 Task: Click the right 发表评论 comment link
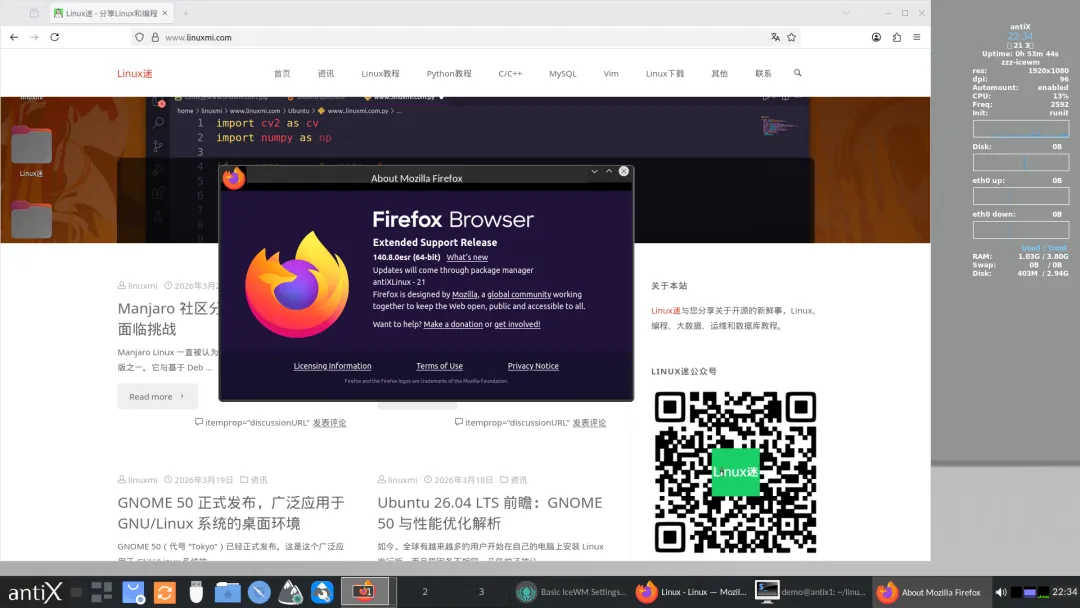589,423
